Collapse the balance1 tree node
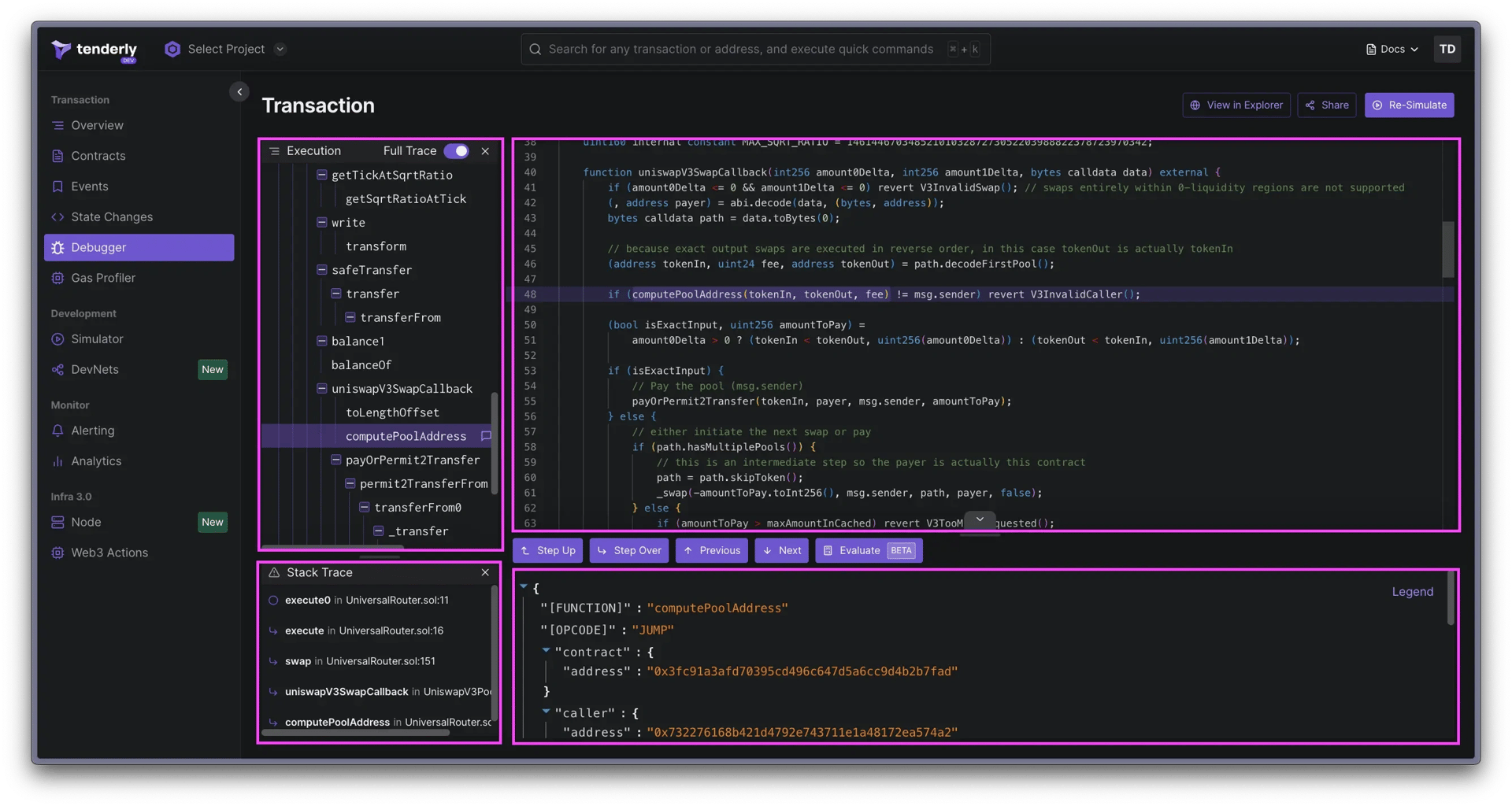Image resolution: width=1512 pixels, height=806 pixels. click(x=322, y=341)
